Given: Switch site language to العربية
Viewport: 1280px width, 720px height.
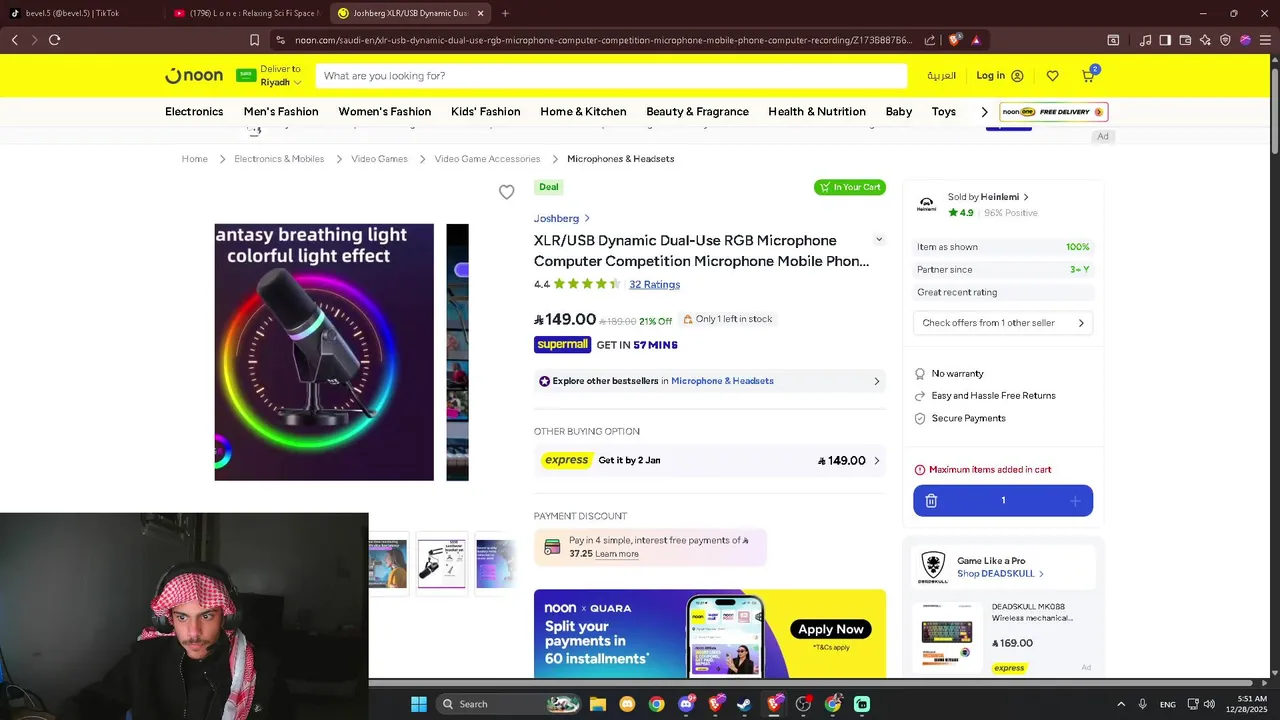Looking at the screenshot, I should [x=941, y=76].
